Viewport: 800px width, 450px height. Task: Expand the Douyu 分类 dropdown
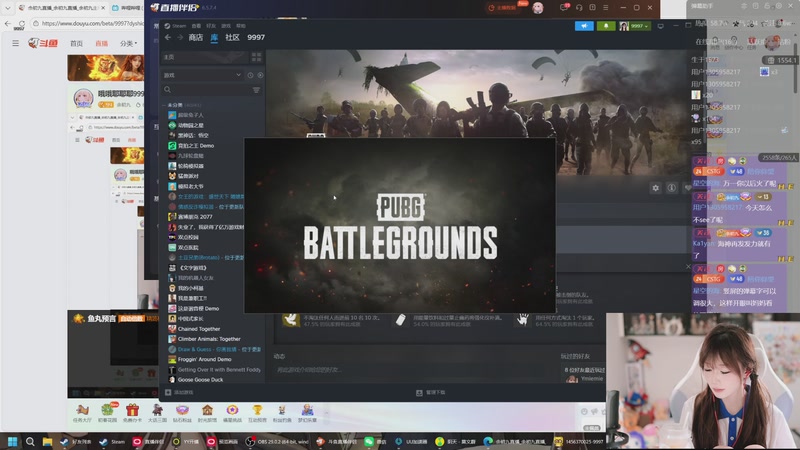point(128,43)
